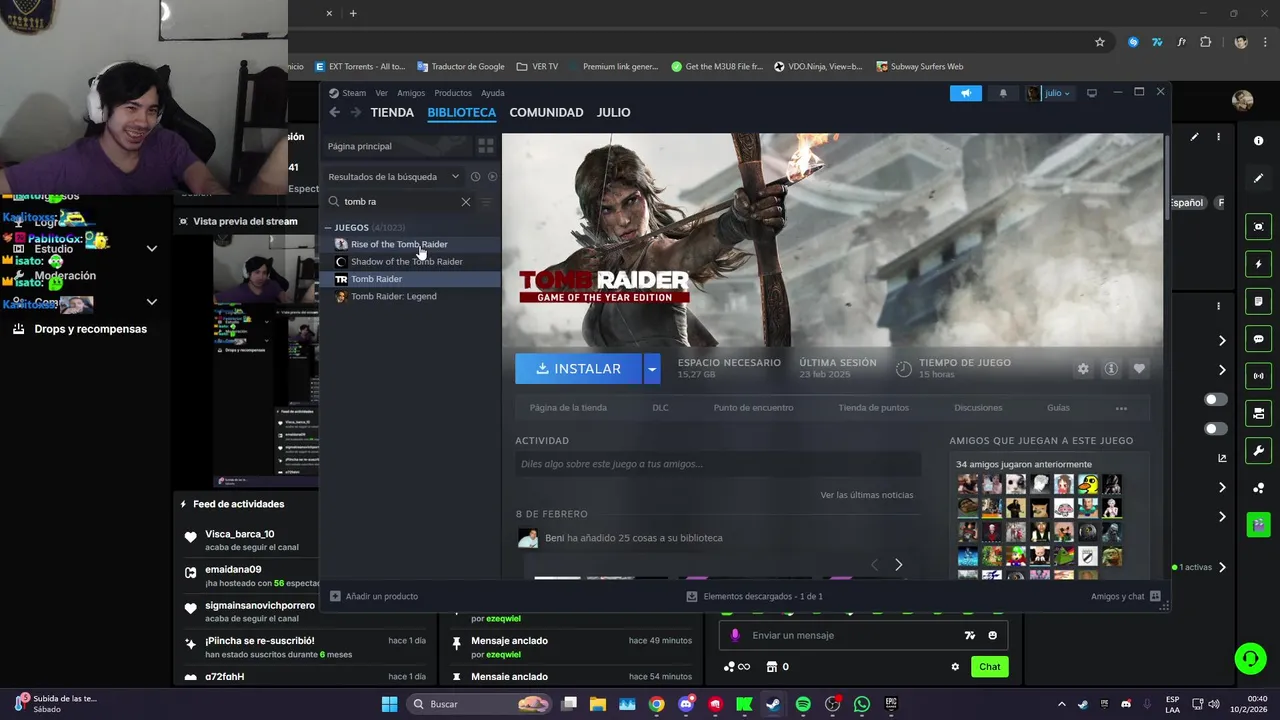Open Spotify from the Windows taskbar
The height and width of the screenshot is (720, 1280).
coord(803,704)
